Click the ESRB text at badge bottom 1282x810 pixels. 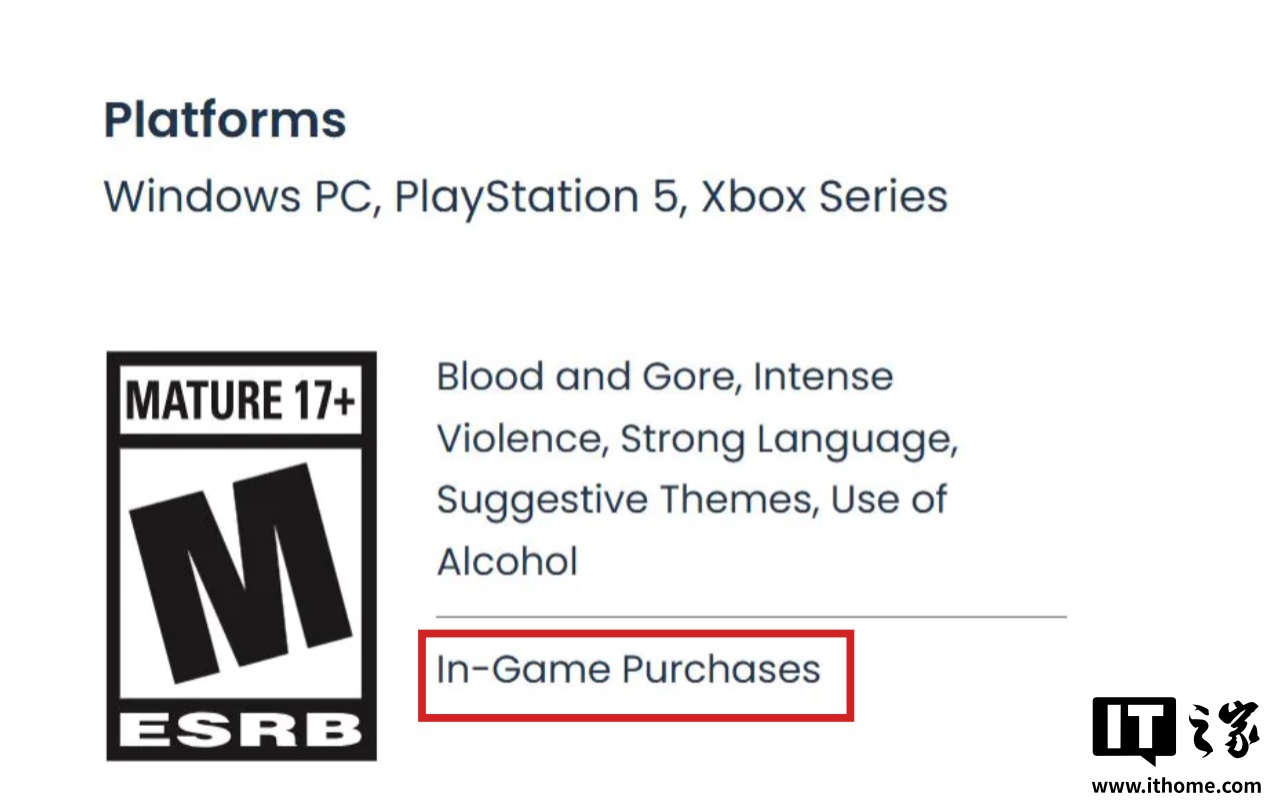(x=241, y=731)
